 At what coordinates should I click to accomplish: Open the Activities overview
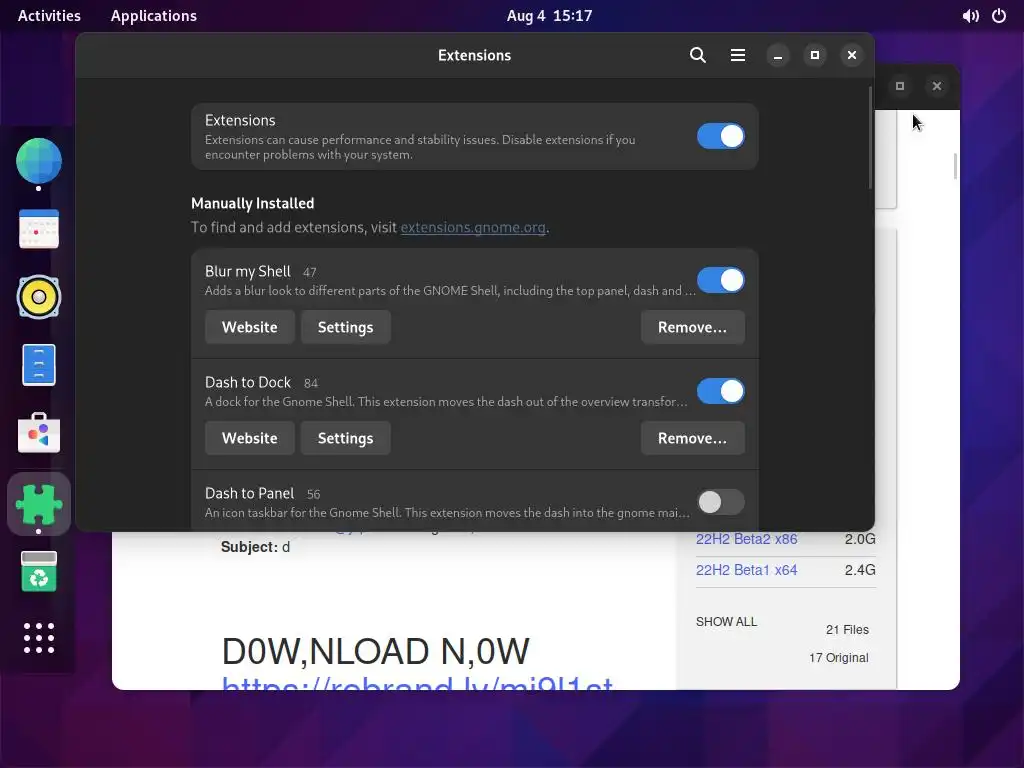[49, 16]
